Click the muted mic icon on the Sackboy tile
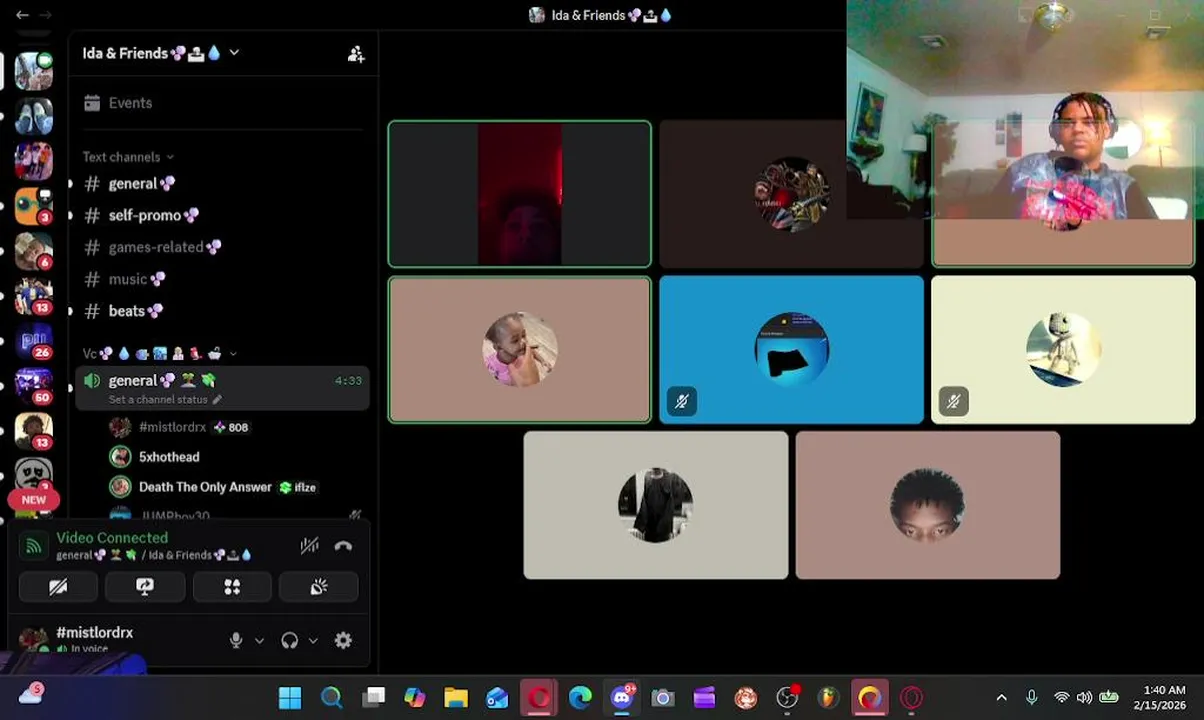This screenshot has height=720, width=1204. (x=953, y=402)
